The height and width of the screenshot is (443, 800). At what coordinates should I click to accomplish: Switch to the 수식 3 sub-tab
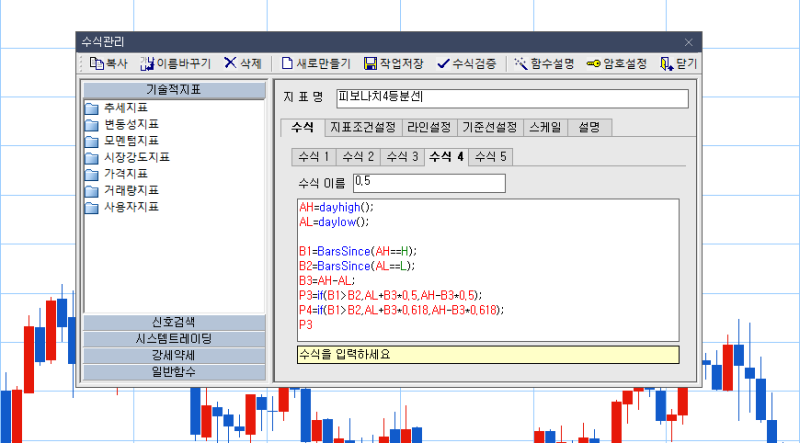(403, 157)
